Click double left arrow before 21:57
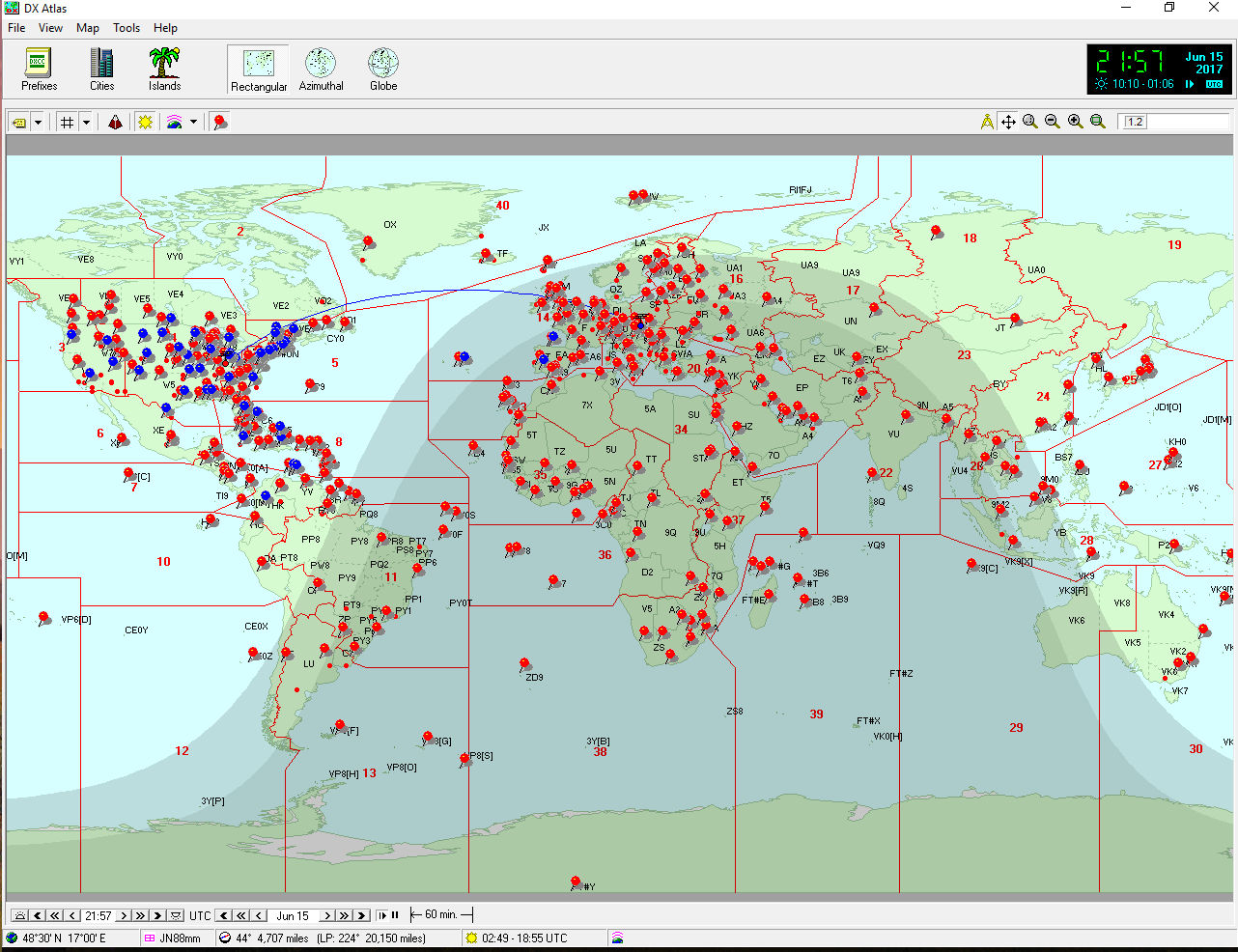The width and height of the screenshot is (1238, 952). point(55,915)
